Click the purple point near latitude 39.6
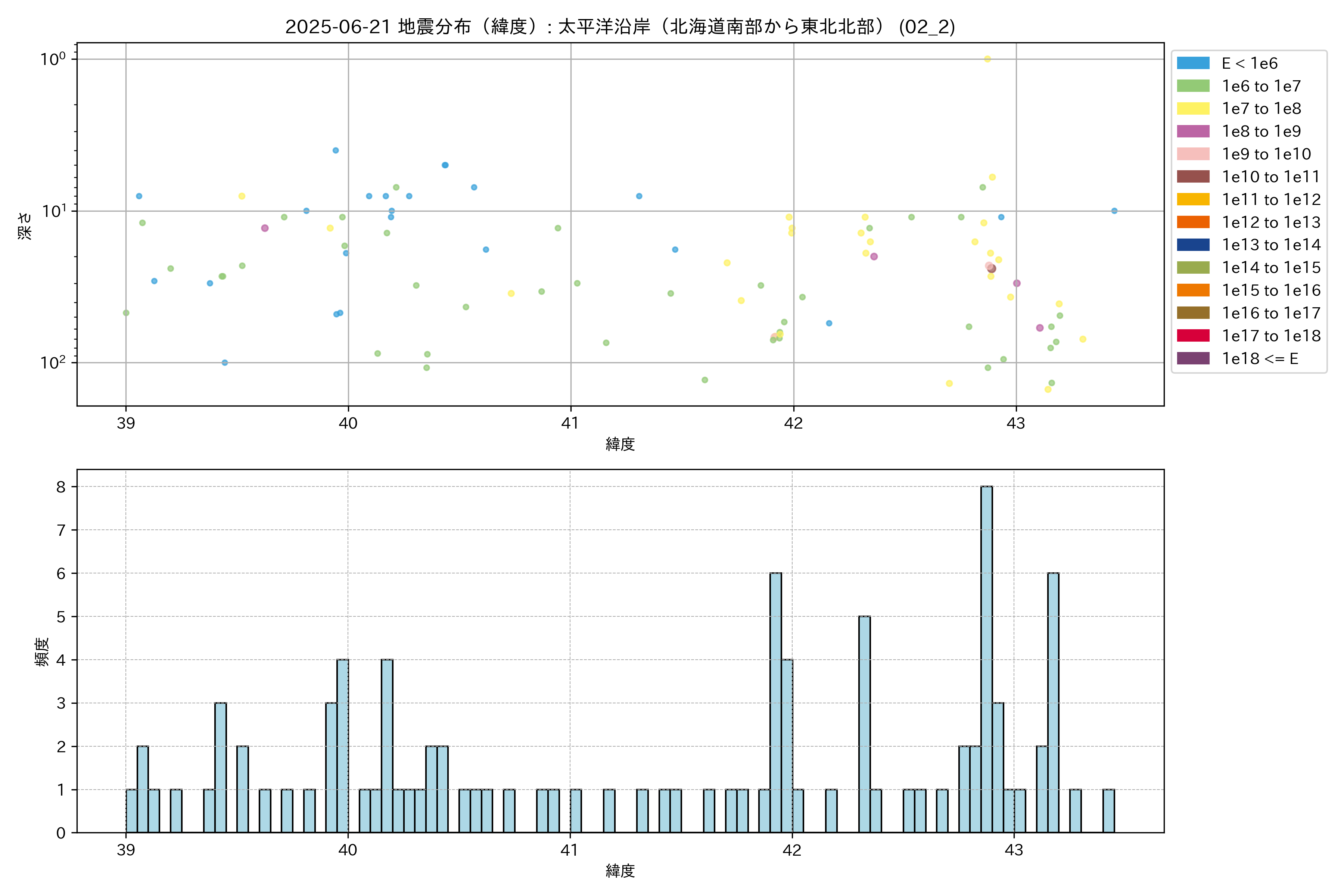1344x896 pixels. click(x=265, y=228)
